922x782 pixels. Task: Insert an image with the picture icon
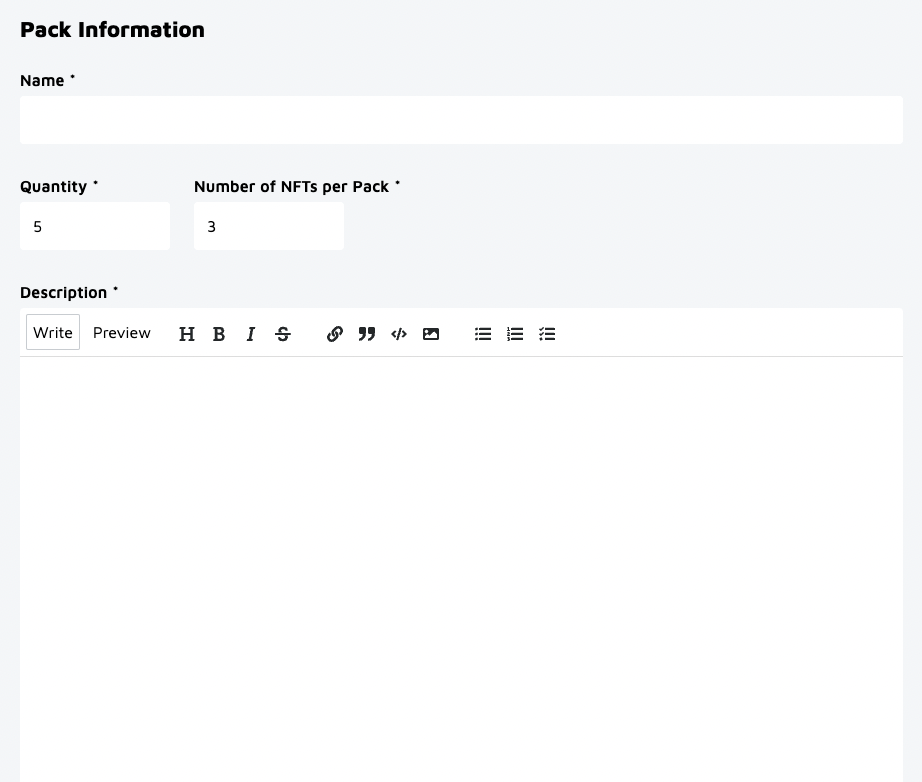(x=431, y=334)
